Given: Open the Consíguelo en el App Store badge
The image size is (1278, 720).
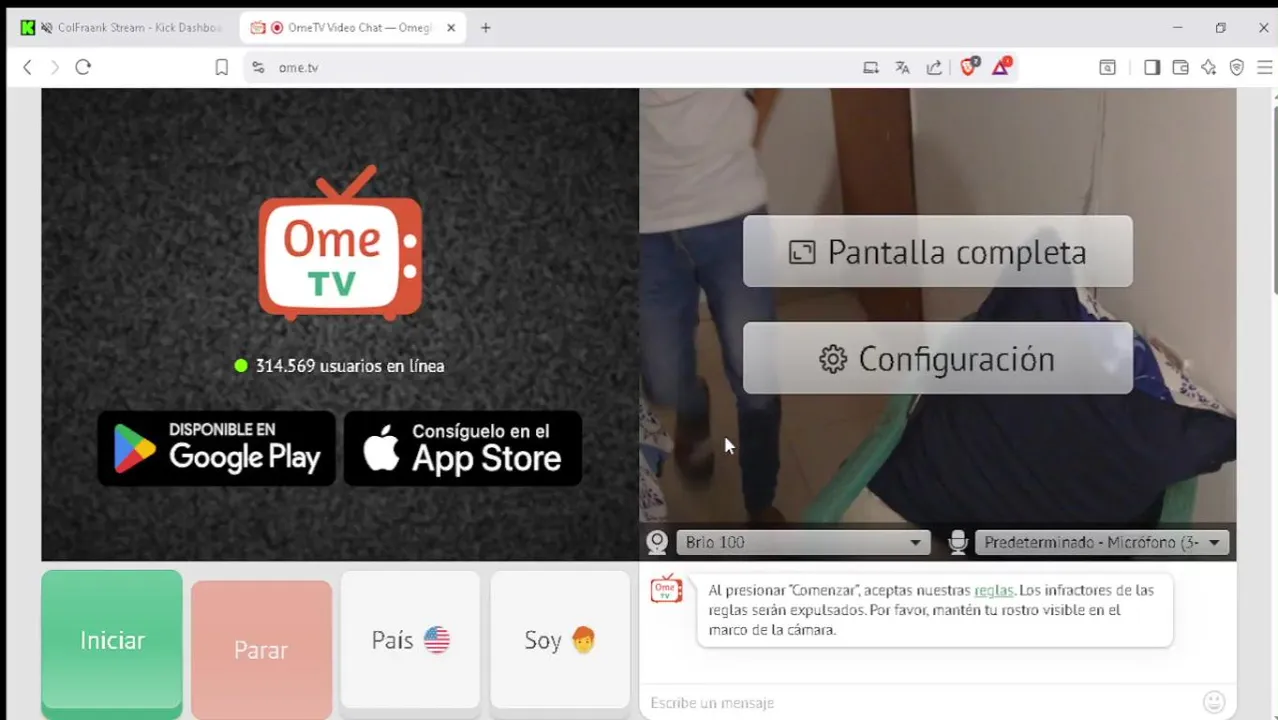Looking at the screenshot, I should [x=463, y=448].
